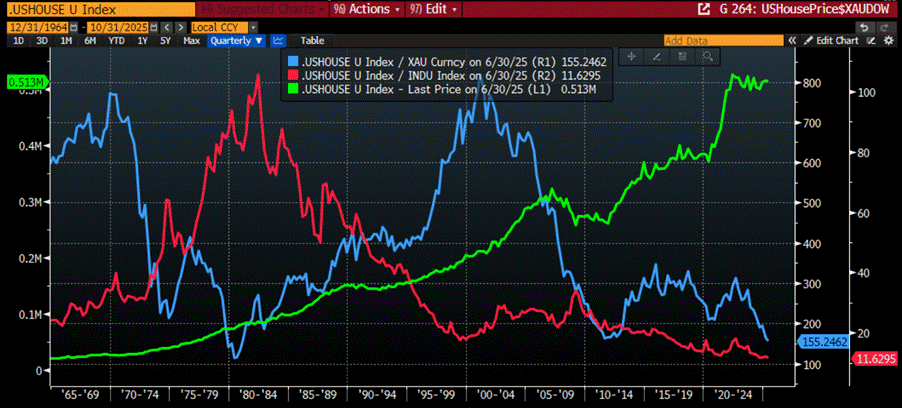Viewport: 902px width, 408px height.
Task: Undo the last chart change
Action: coord(863,28)
